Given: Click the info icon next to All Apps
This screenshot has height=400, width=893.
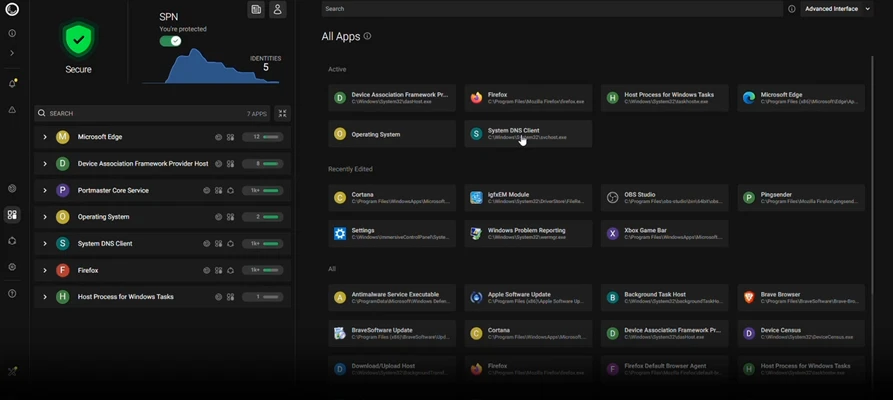Looking at the screenshot, I should point(367,36).
